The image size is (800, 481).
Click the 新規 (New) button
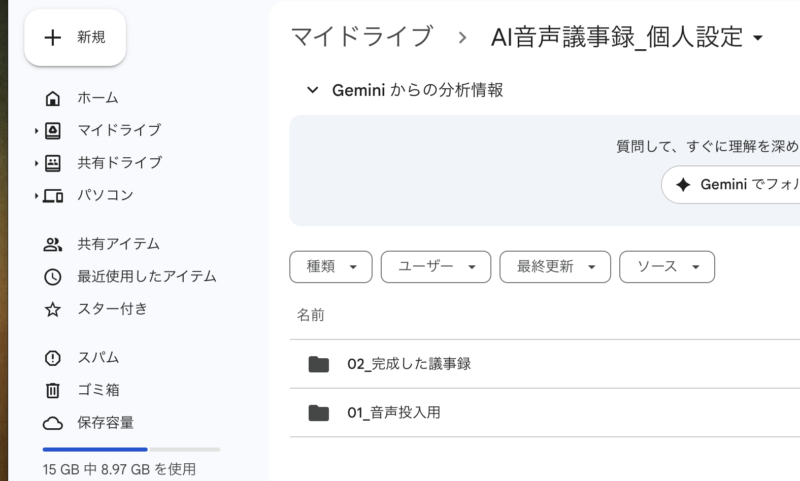[75, 38]
